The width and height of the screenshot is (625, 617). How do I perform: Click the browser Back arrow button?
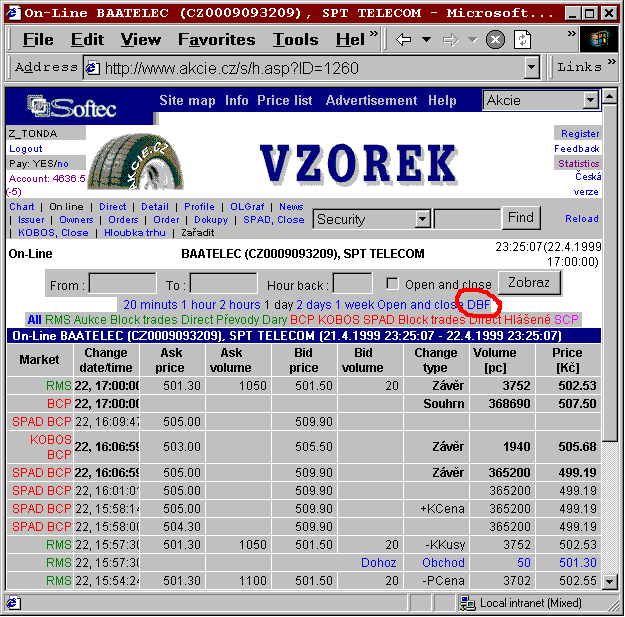point(403,39)
